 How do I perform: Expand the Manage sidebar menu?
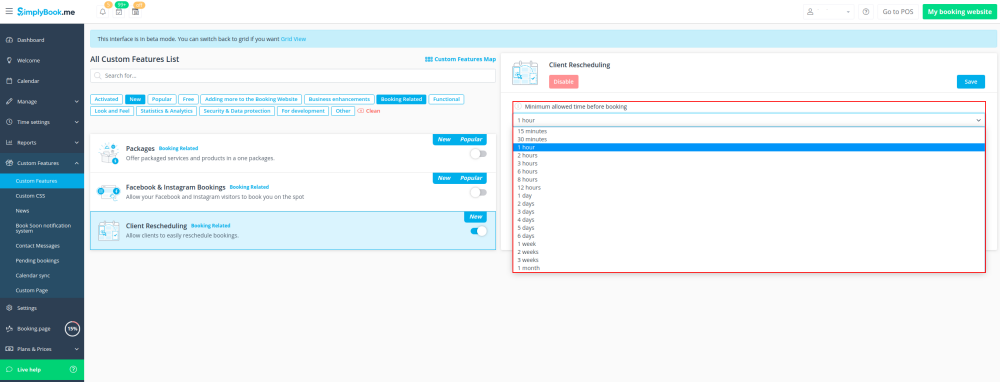coord(42,101)
